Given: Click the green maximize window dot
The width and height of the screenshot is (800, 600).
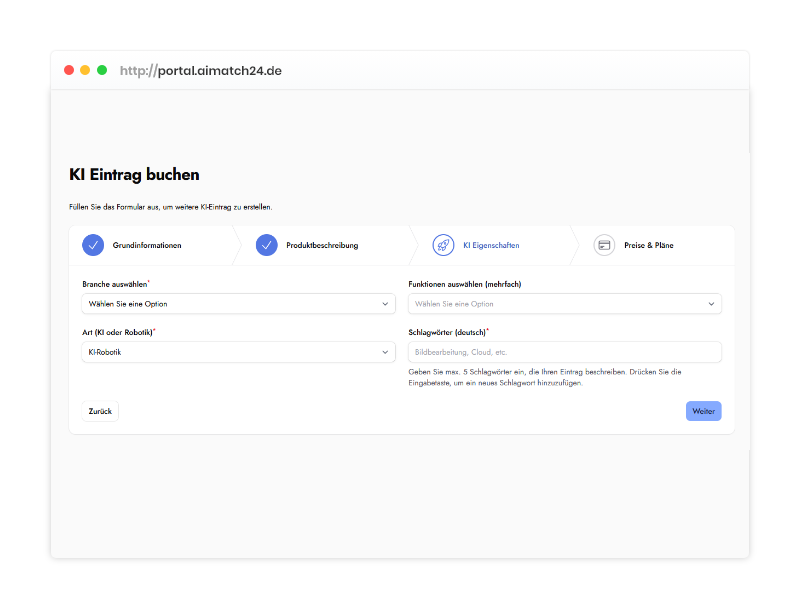Looking at the screenshot, I should coord(102,70).
